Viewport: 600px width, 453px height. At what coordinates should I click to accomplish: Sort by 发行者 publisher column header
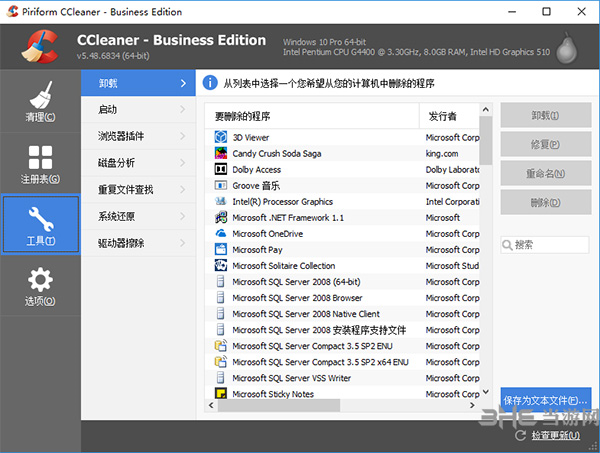pyautogui.click(x=449, y=116)
